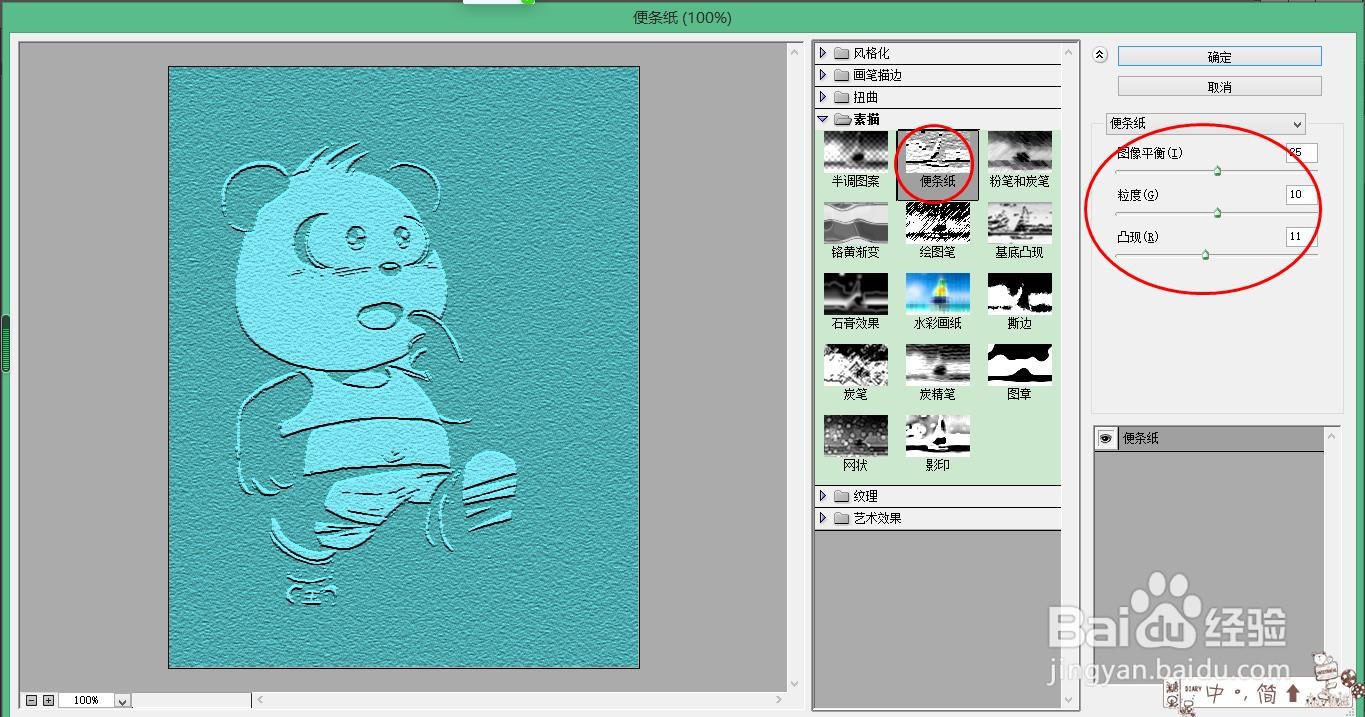Select the 炭精笔 filter thumbnail
The width and height of the screenshot is (1365, 717).
point(937,364)
